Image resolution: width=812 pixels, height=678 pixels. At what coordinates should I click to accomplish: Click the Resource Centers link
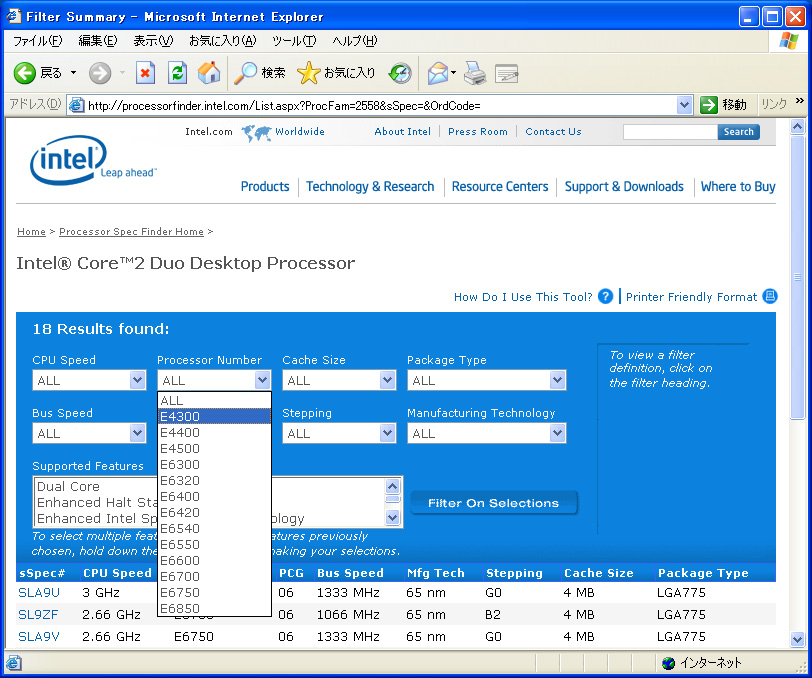coord(500,186)
